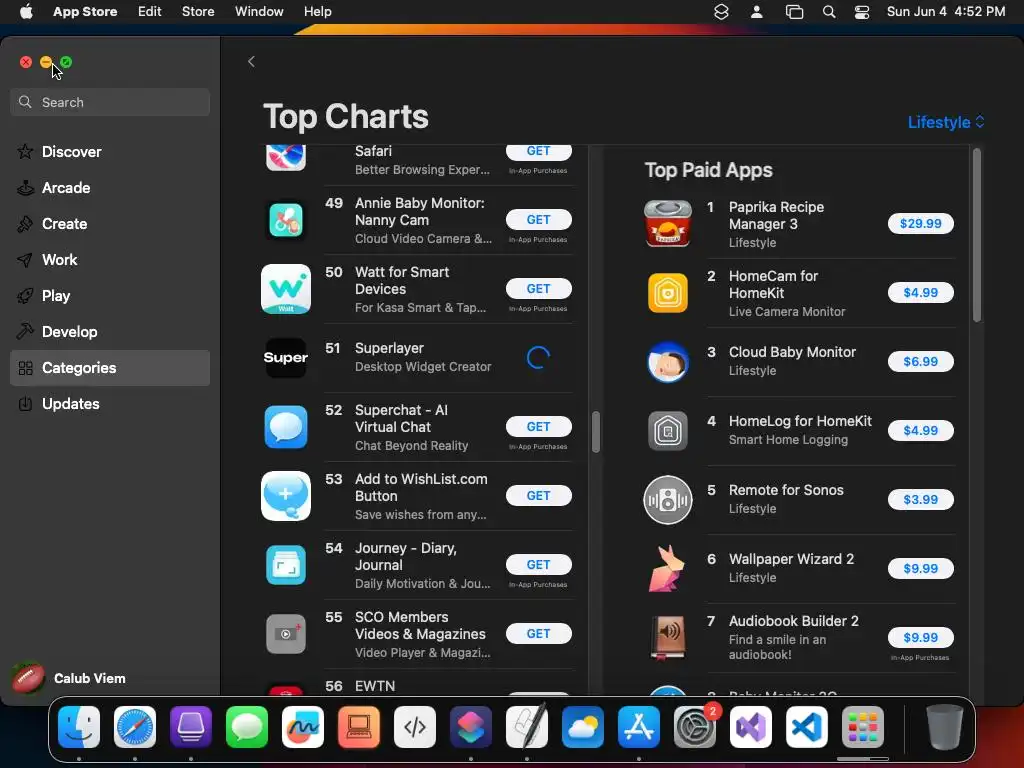Open the Discover section in sidebar

(110, 152)
